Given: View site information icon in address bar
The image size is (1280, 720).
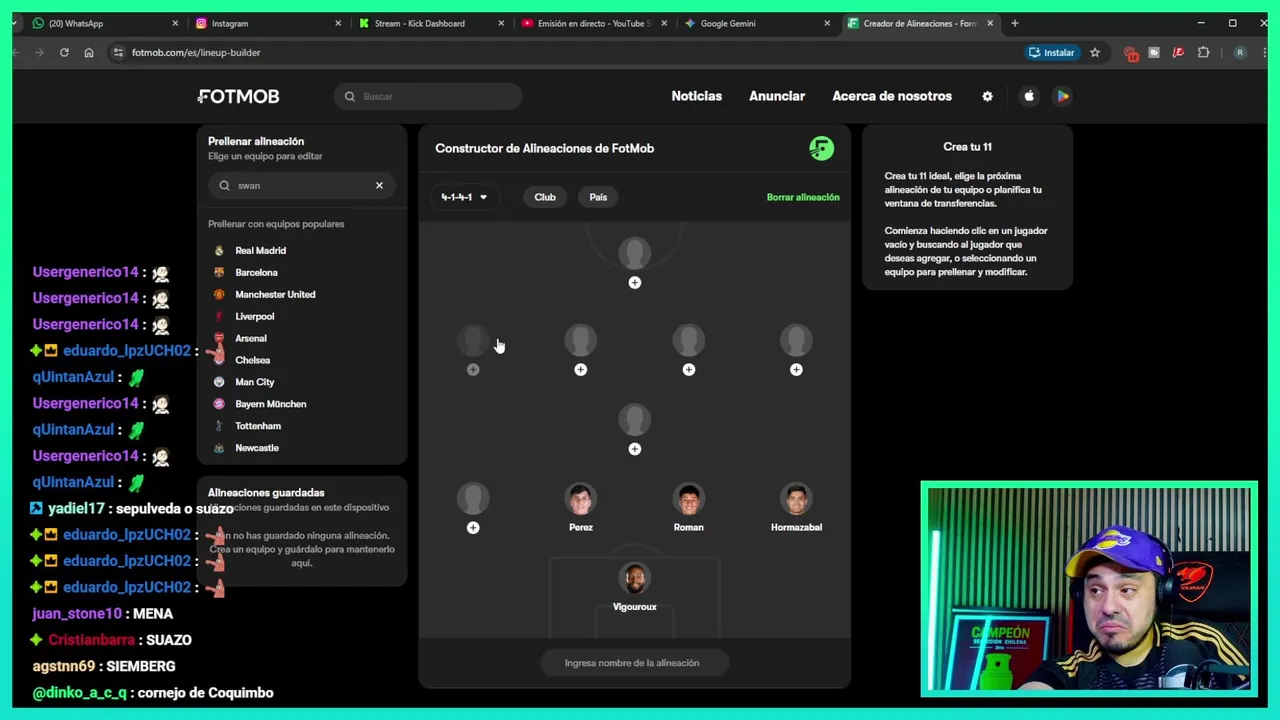Looking at the screenshot, I should click(x=118, y=53).
